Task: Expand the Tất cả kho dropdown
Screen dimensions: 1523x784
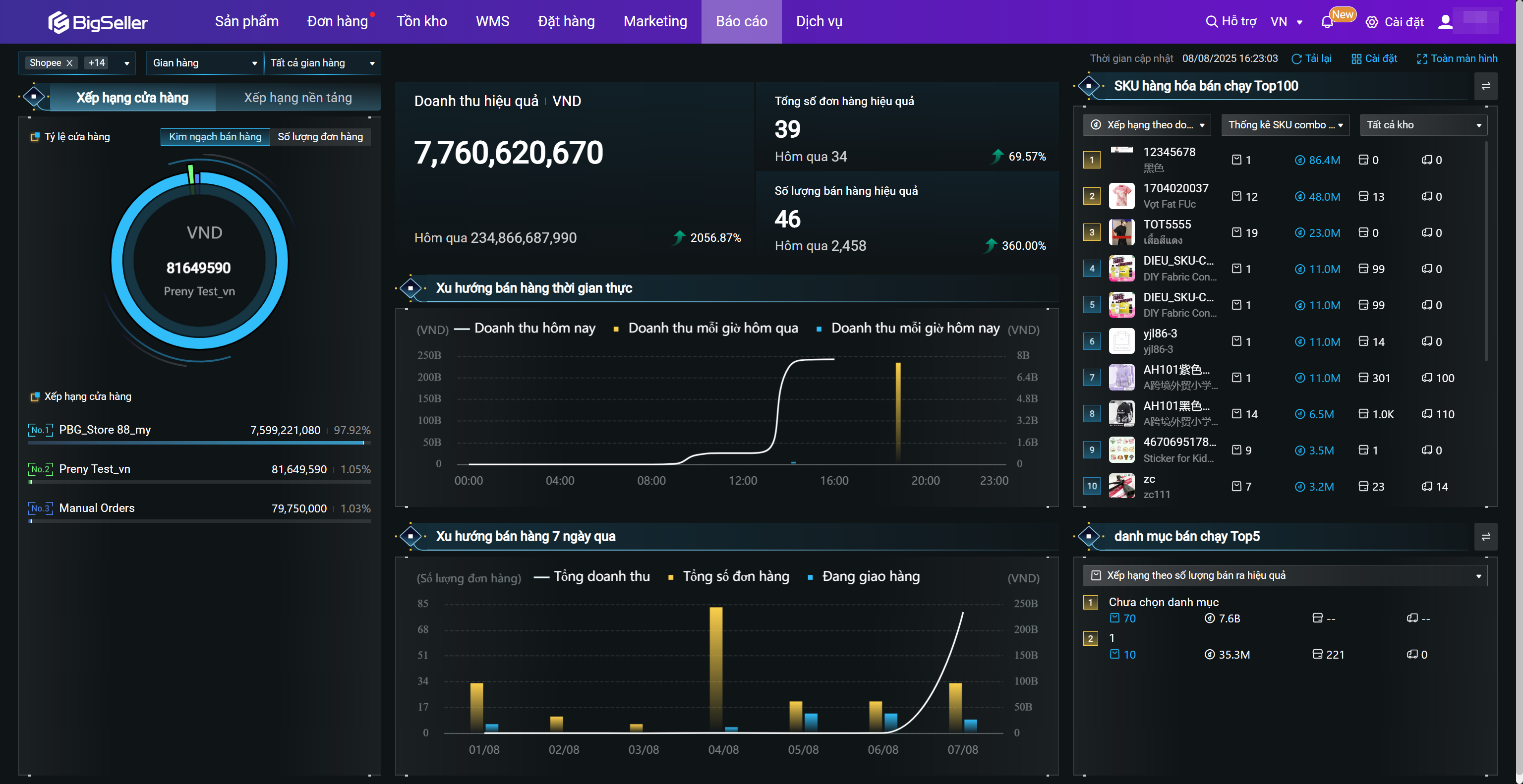Action: pos(1423,125)
